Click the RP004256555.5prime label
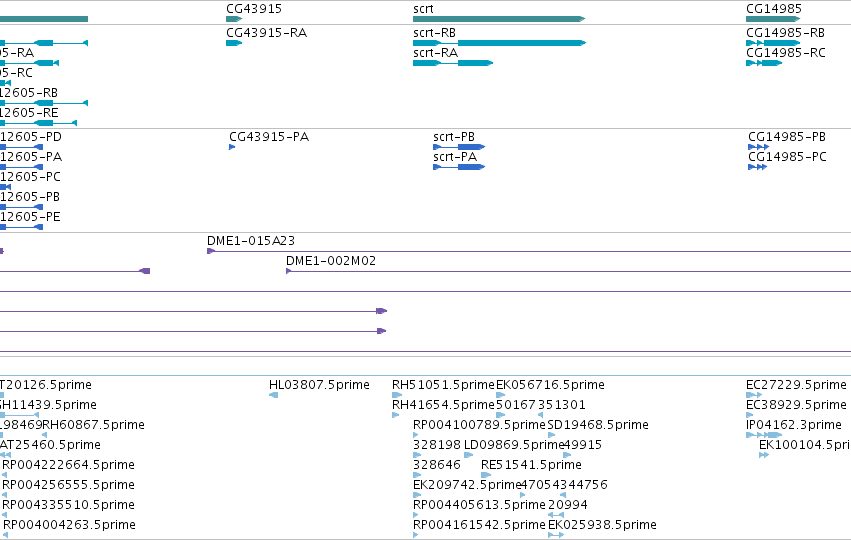Viewport: 851px width, 540px height. 68,485
